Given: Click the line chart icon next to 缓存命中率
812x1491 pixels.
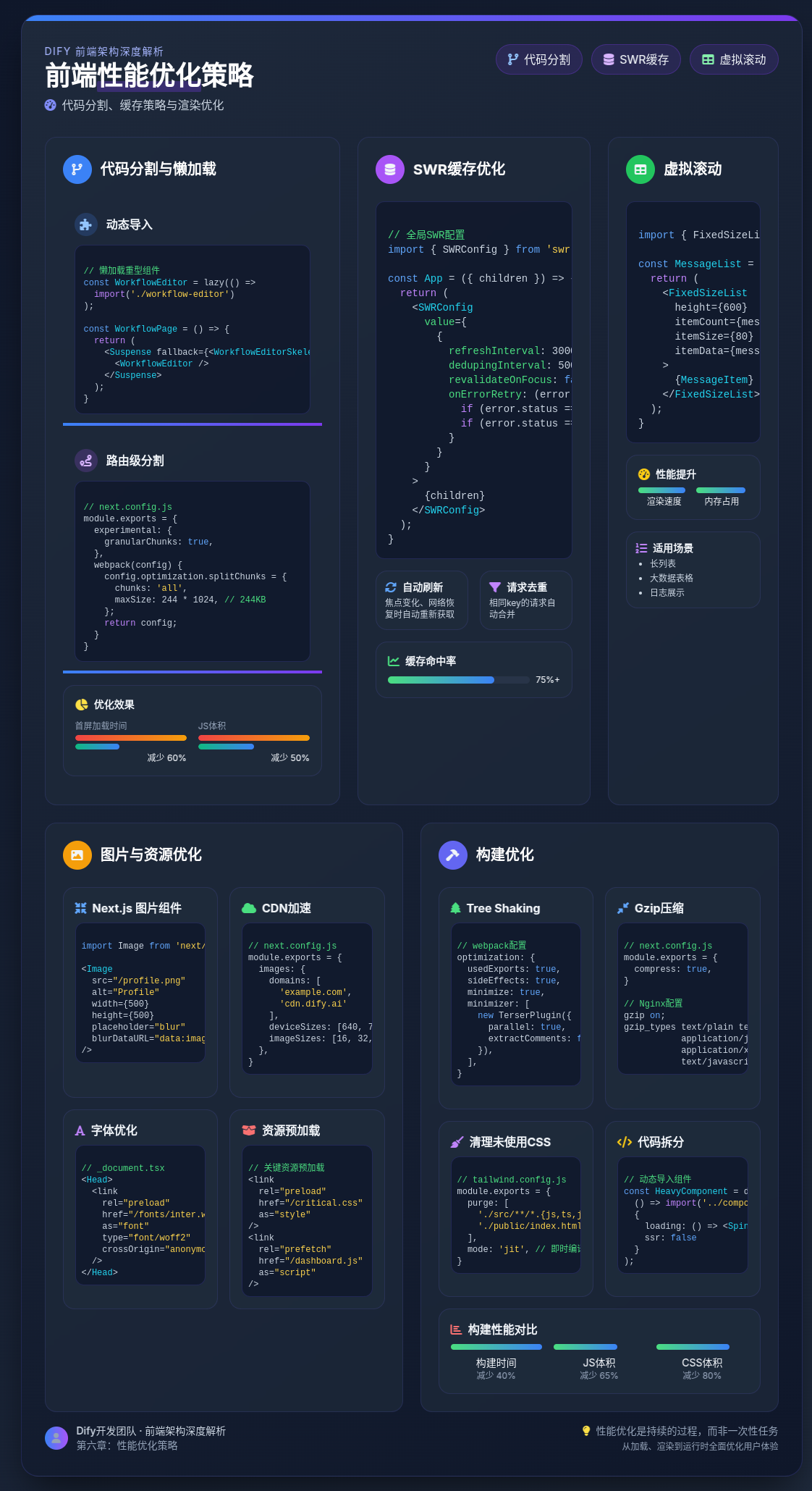Looking at the screenshot, I should point(394,661).
